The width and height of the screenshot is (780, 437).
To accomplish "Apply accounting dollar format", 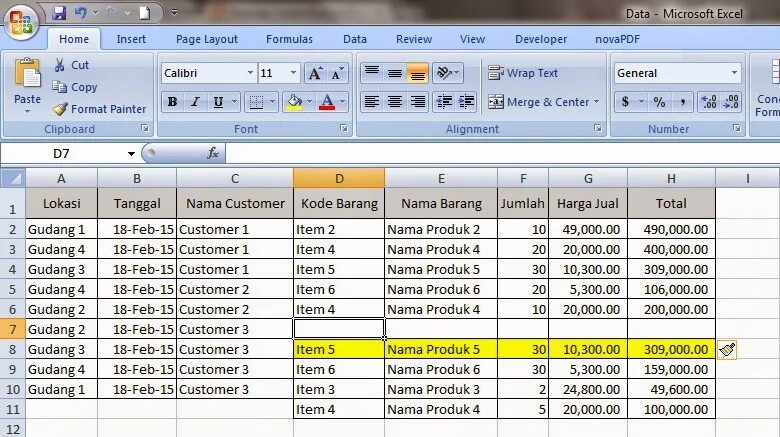I will coord(625,102).
